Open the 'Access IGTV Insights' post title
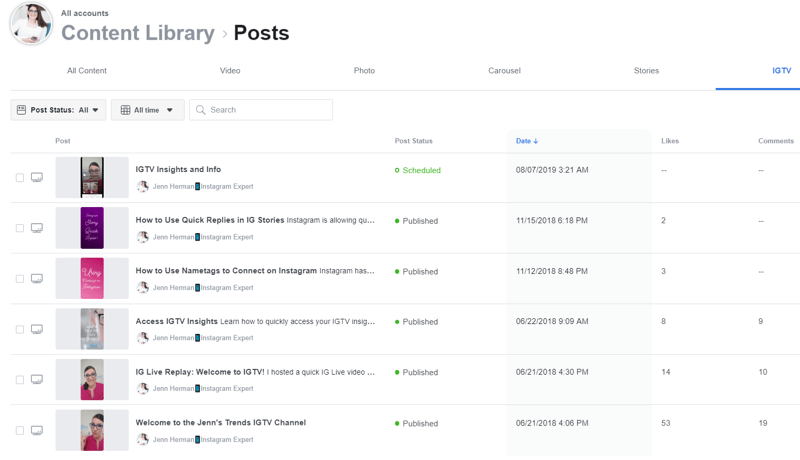Image resolution: width=800 pixels, height=460 pixels. pyautogui.click(x=177, y=321)
